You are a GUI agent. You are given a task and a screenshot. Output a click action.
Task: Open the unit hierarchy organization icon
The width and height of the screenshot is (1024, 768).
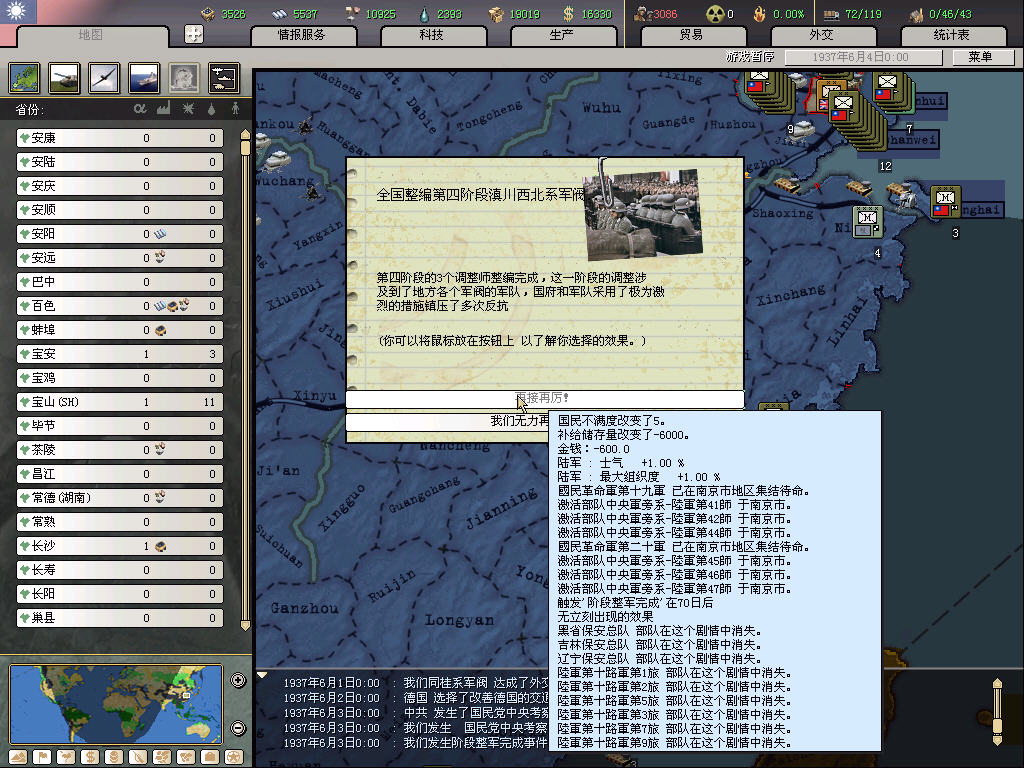223,78
